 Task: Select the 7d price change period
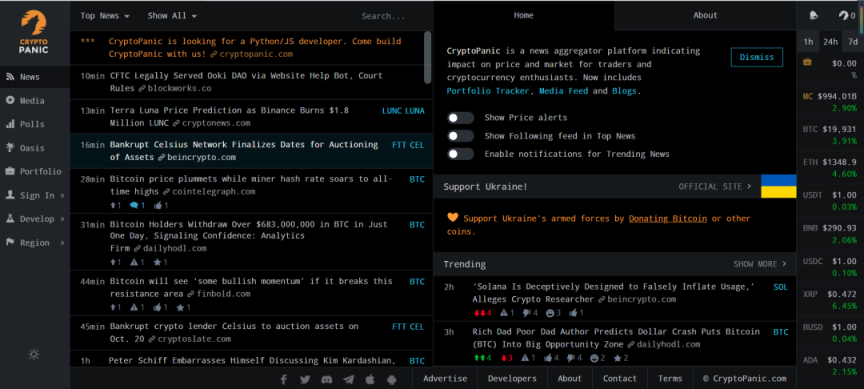pos(852,42)
